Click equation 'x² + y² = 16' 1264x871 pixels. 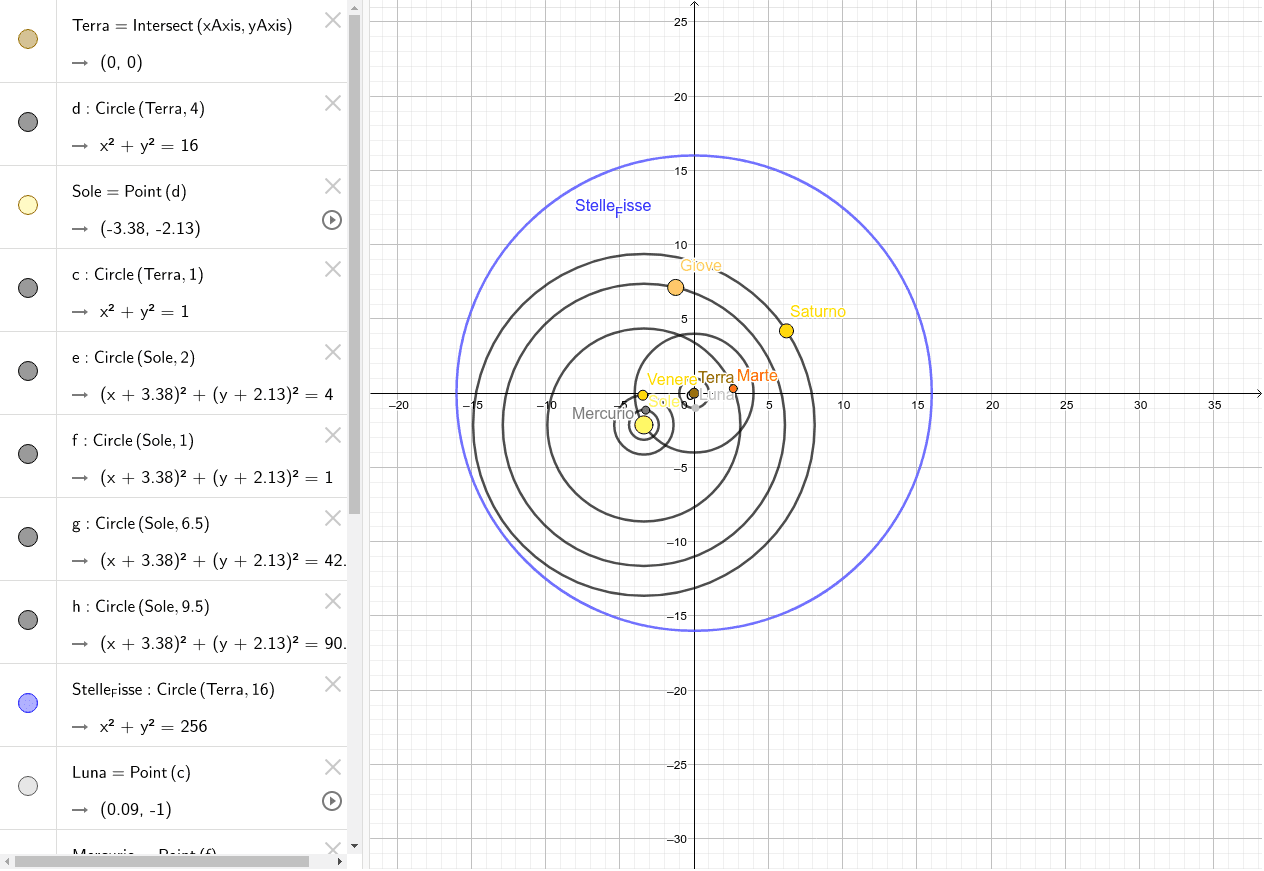click(149, 146)
